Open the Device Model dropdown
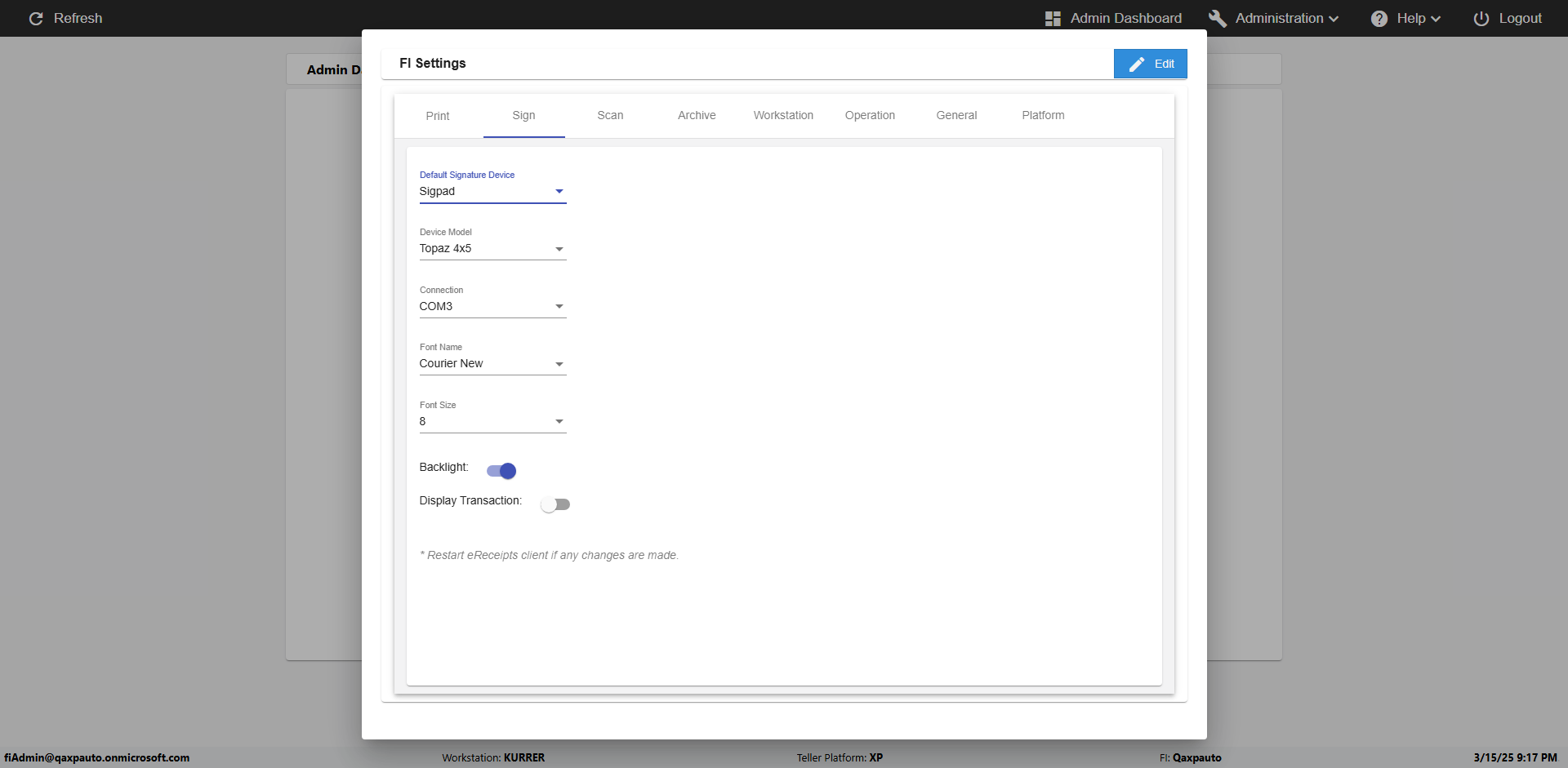1568x768 pixels. pyautogui.click(x=492, y=249)
